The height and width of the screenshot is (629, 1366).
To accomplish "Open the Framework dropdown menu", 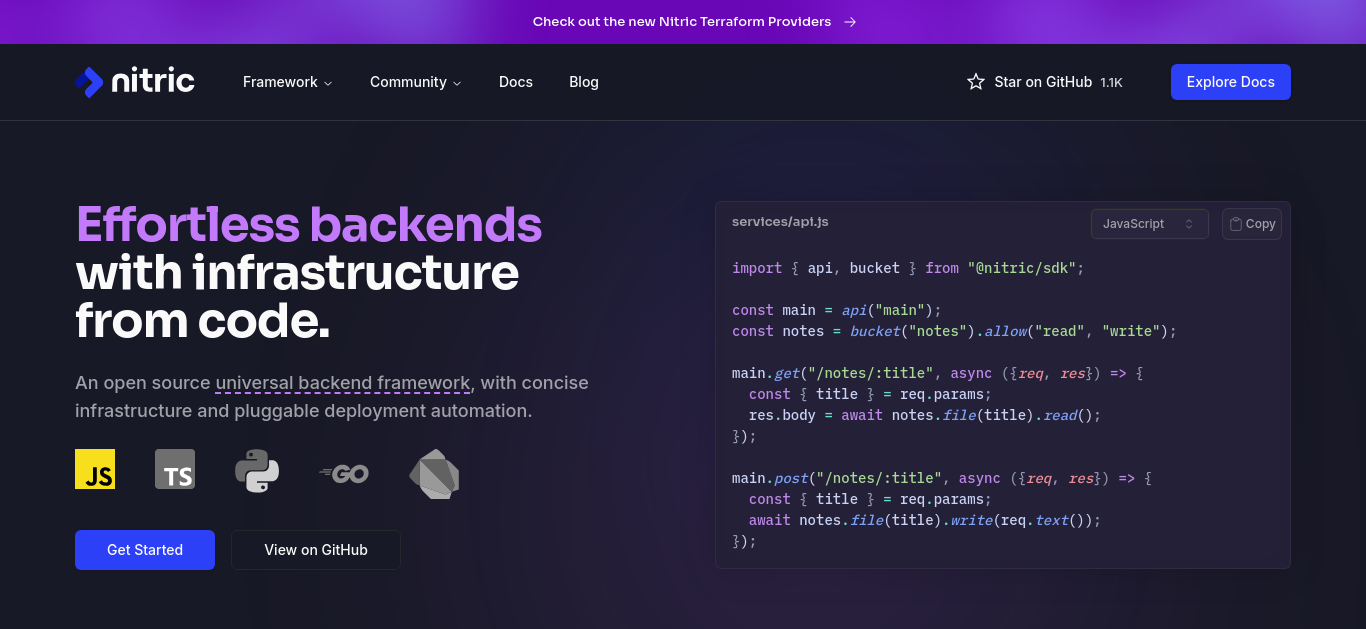I will coord(287,82).
